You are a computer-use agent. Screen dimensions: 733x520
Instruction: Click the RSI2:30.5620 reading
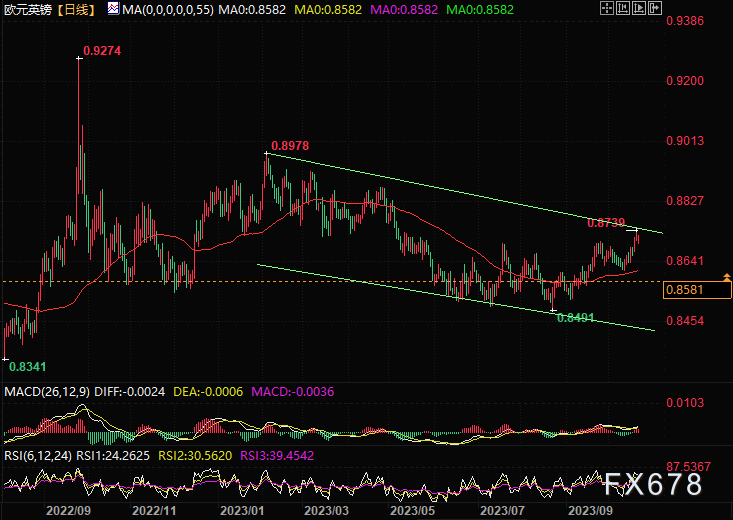coord(195,455)
